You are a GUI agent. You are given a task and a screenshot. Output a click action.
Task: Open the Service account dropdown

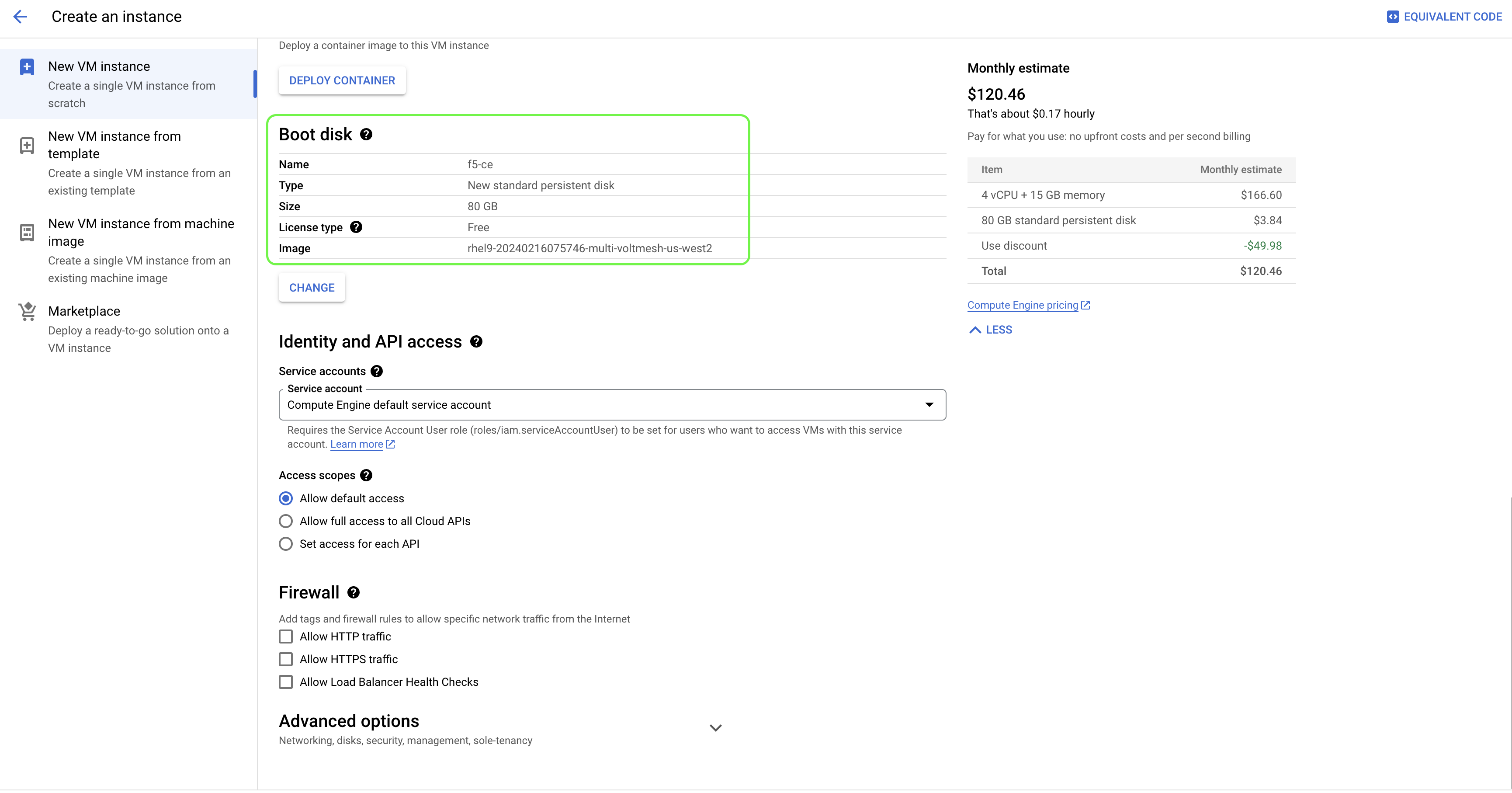tap(612, 405)
